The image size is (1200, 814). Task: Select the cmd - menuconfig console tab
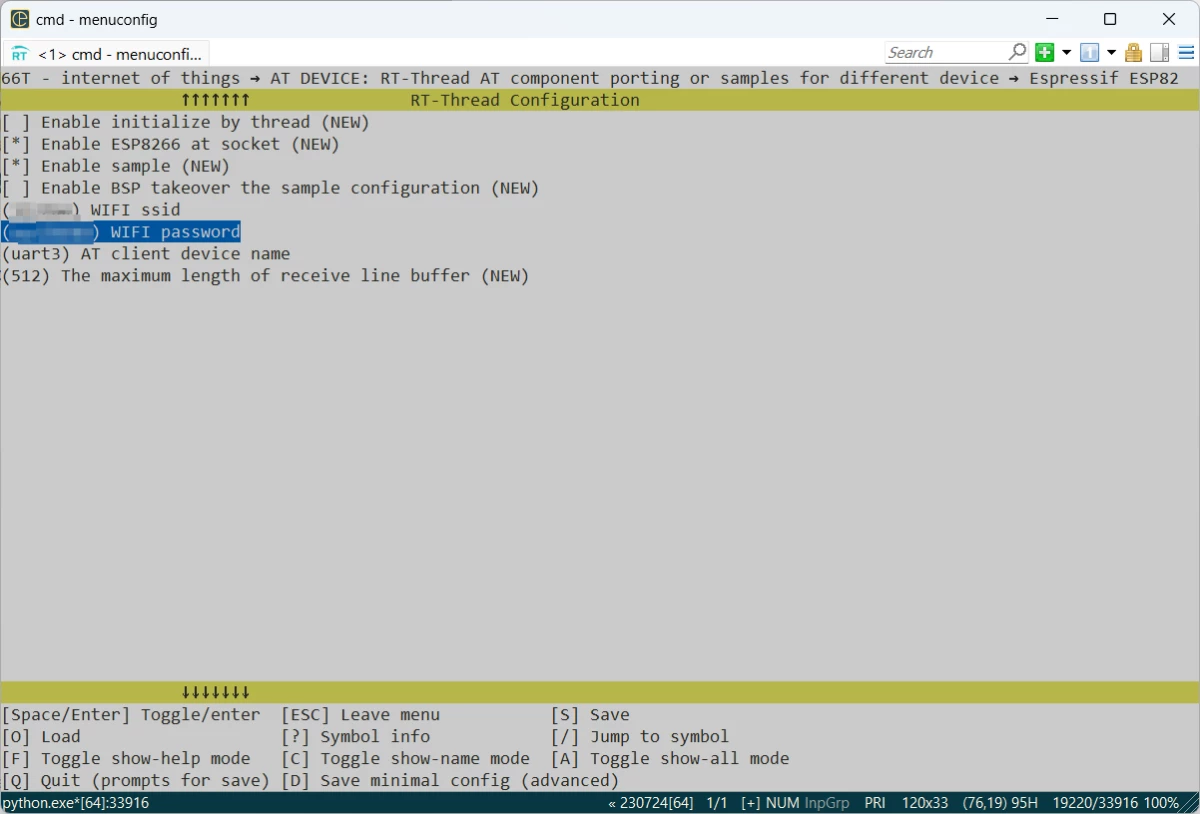coord(107,54)
